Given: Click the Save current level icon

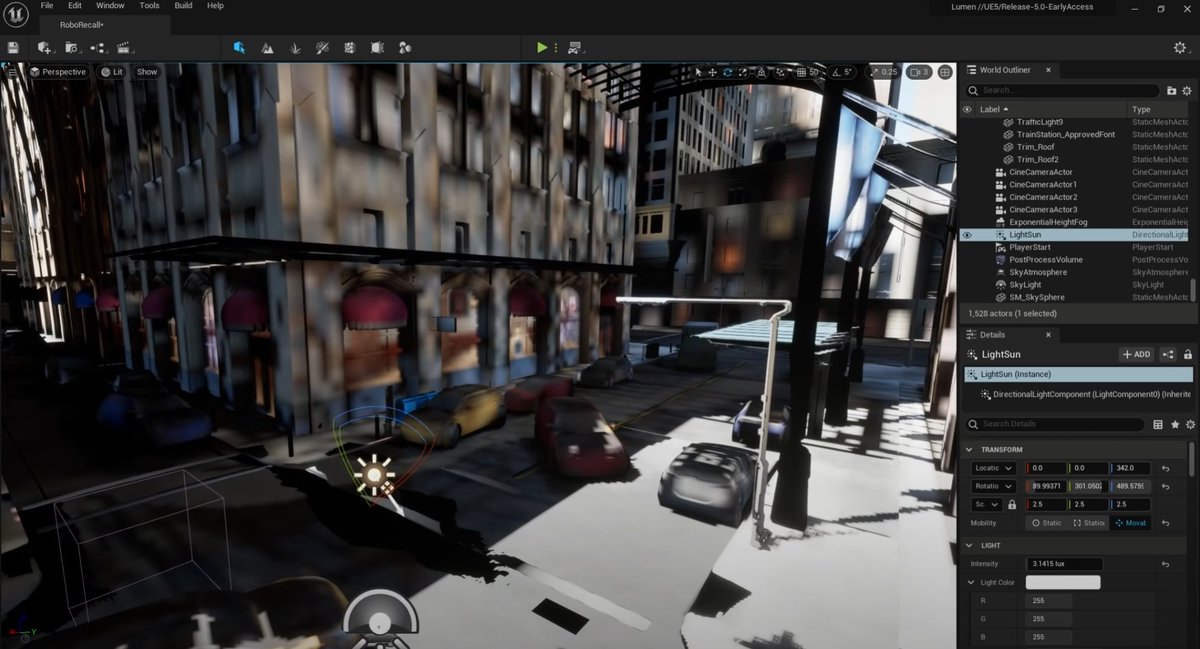Looking at the screenshot, I should (13, 47).
